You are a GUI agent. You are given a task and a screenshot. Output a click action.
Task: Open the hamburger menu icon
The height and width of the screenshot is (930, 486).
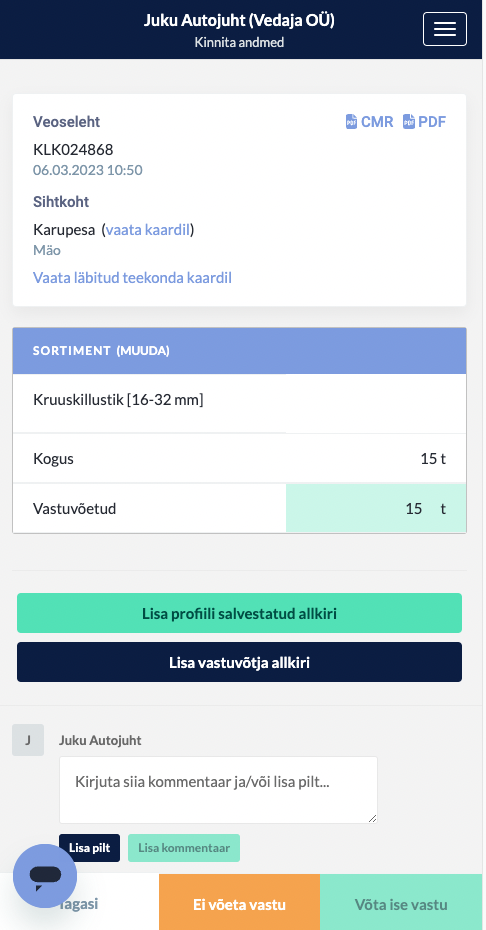[444, 29]
